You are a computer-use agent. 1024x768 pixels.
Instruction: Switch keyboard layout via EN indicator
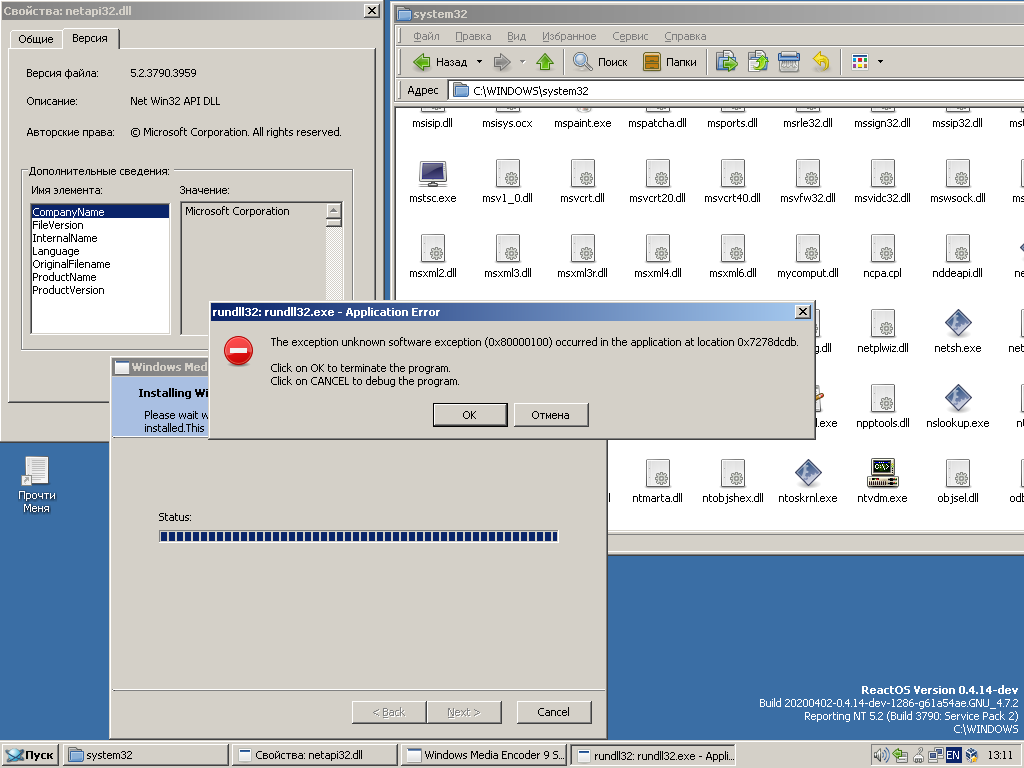coord(953,756)
